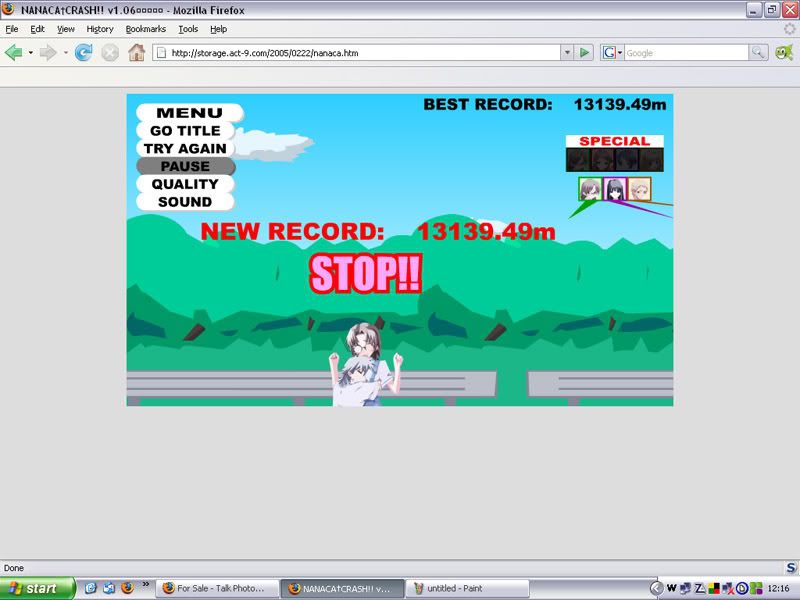
Task: Click the W icon in system tray
Action: click(671, 588)
